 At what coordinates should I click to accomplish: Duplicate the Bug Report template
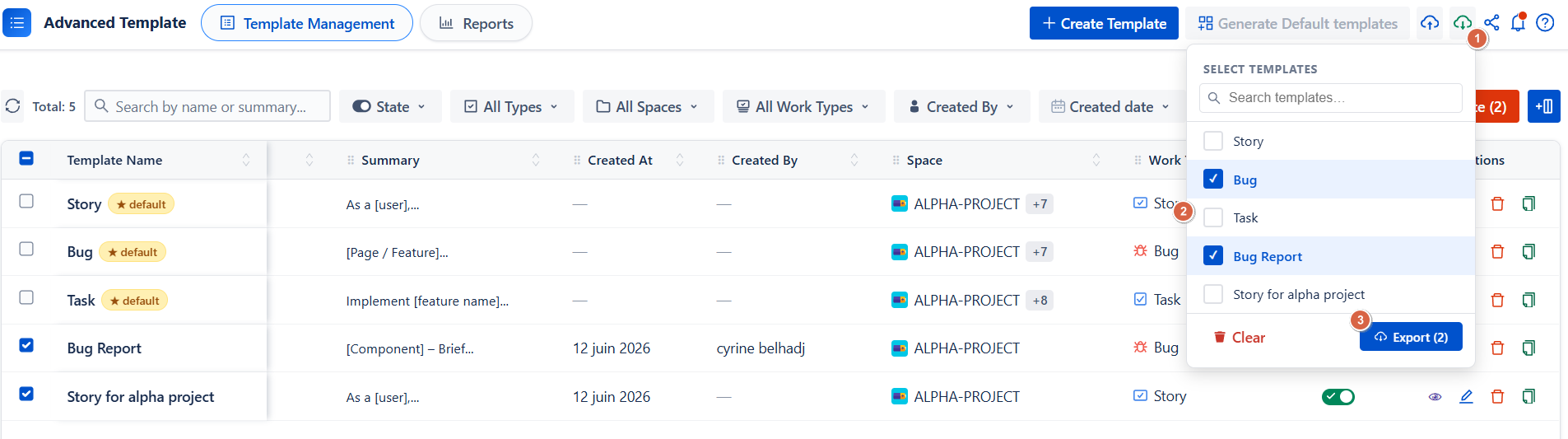coord(1528,348)
